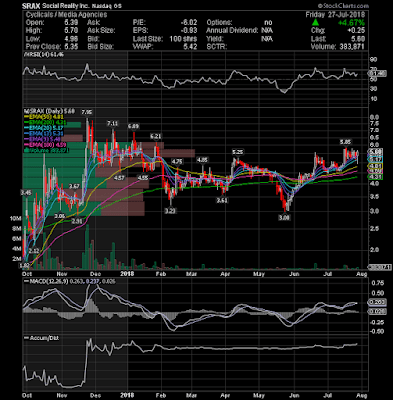Select the Open price 5.39

coord(71,23)
